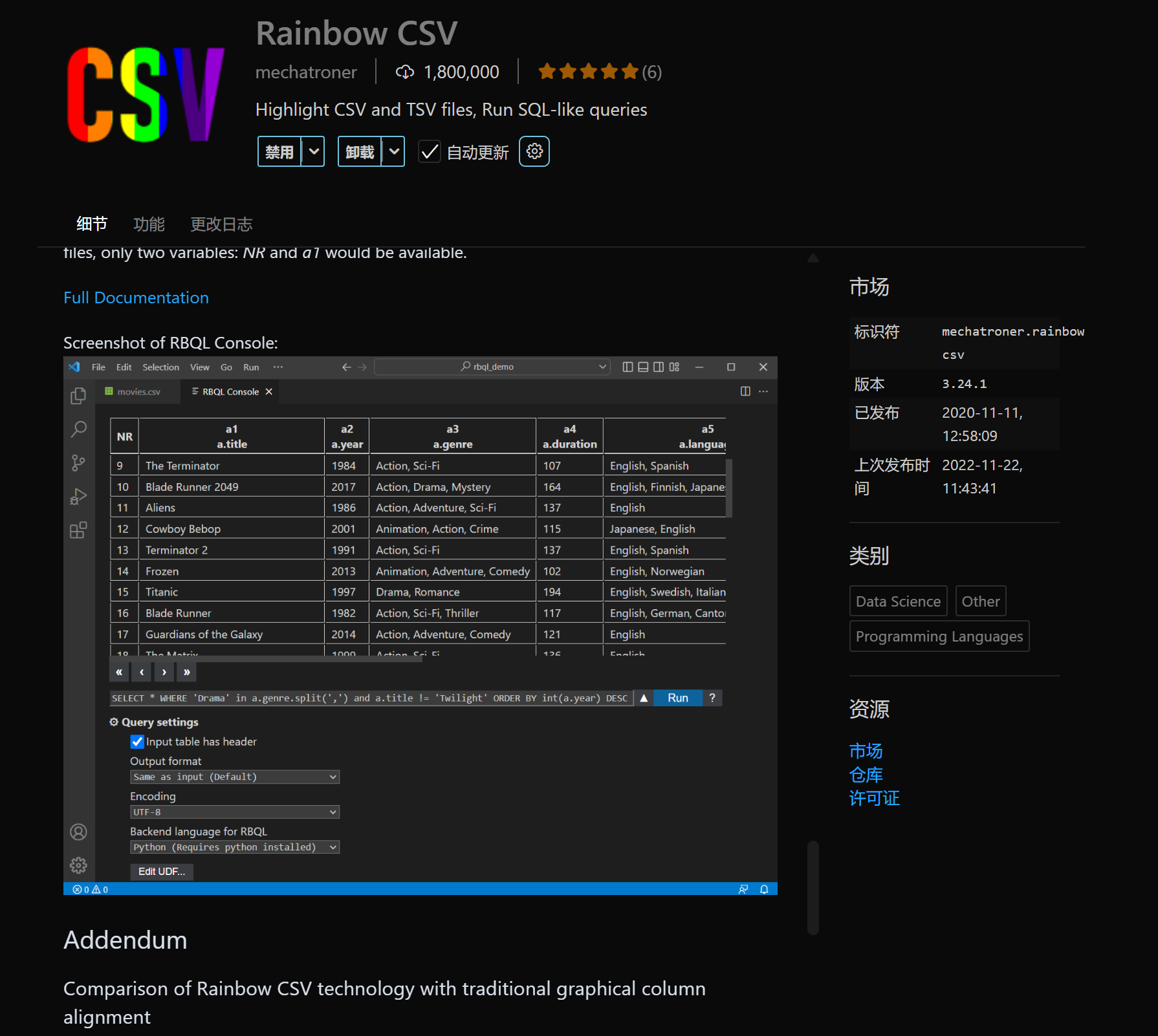Click feedback icon in status bar
1158x1036 pixels.
pos(743,889)
